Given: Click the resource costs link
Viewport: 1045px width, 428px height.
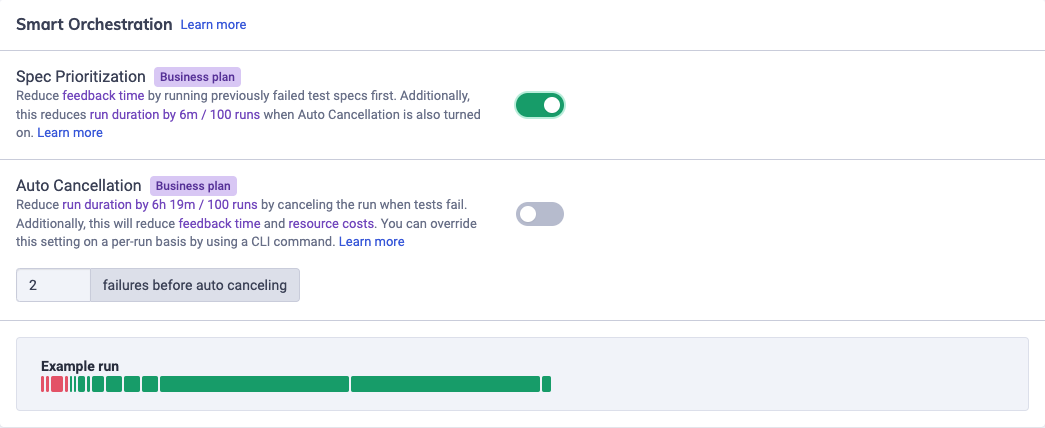Looking at the screenshot, I should point(338,223).
